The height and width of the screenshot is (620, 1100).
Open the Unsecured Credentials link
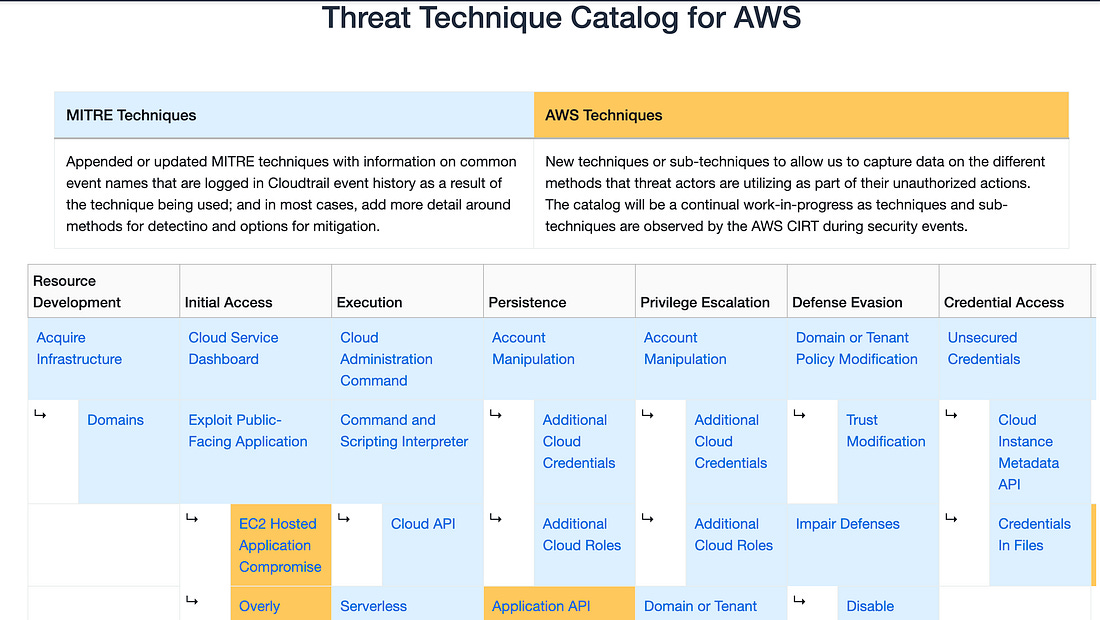click(984, 349)
